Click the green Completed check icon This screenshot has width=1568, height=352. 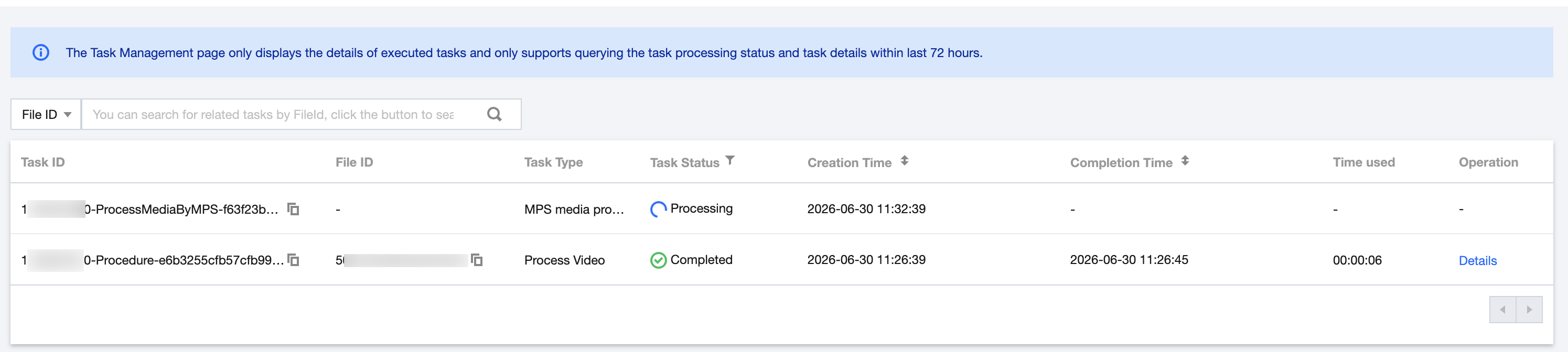pos(659,260)
